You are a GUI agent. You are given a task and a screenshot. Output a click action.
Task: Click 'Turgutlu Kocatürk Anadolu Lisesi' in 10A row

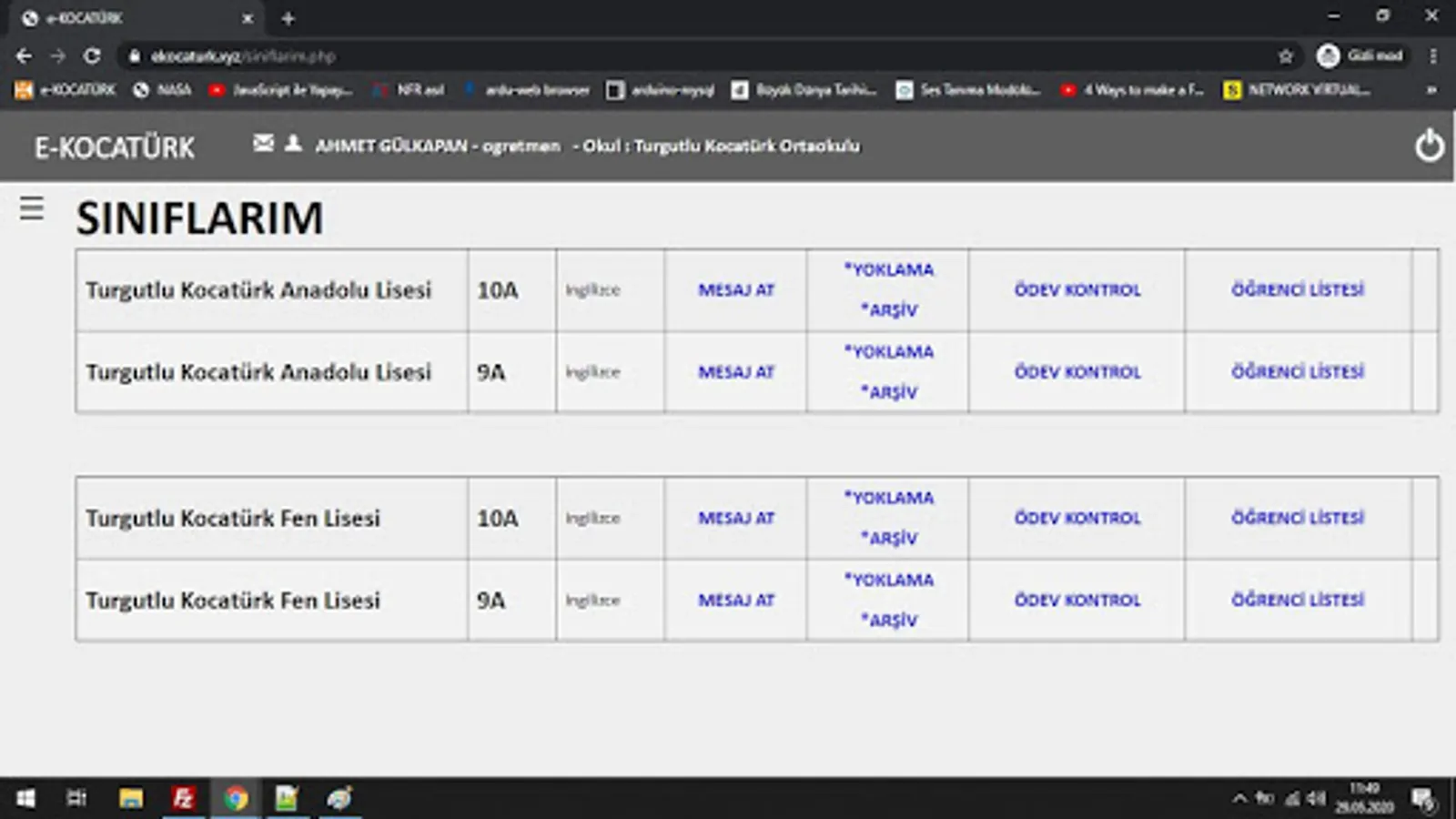click(x=258, y=290)
